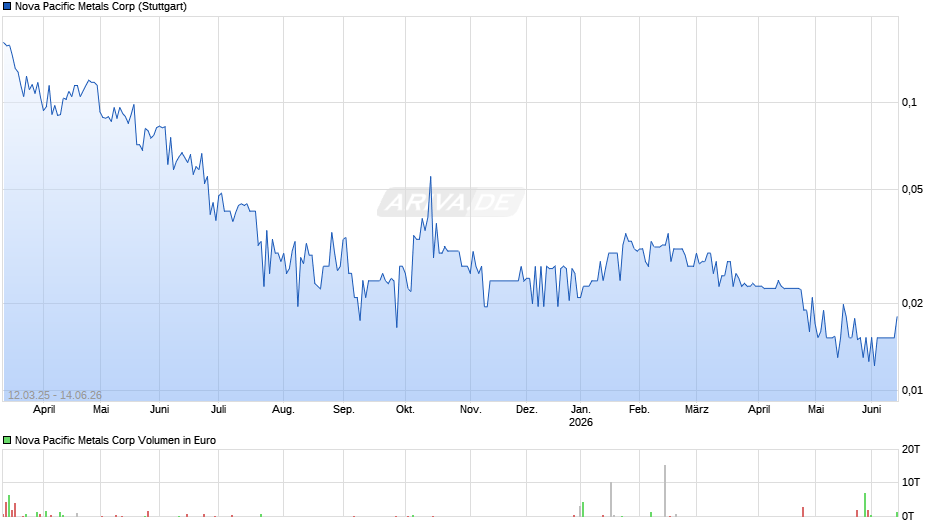Click the 'Dez.' month label
The image size is (940, 526).
coord(526,409)
